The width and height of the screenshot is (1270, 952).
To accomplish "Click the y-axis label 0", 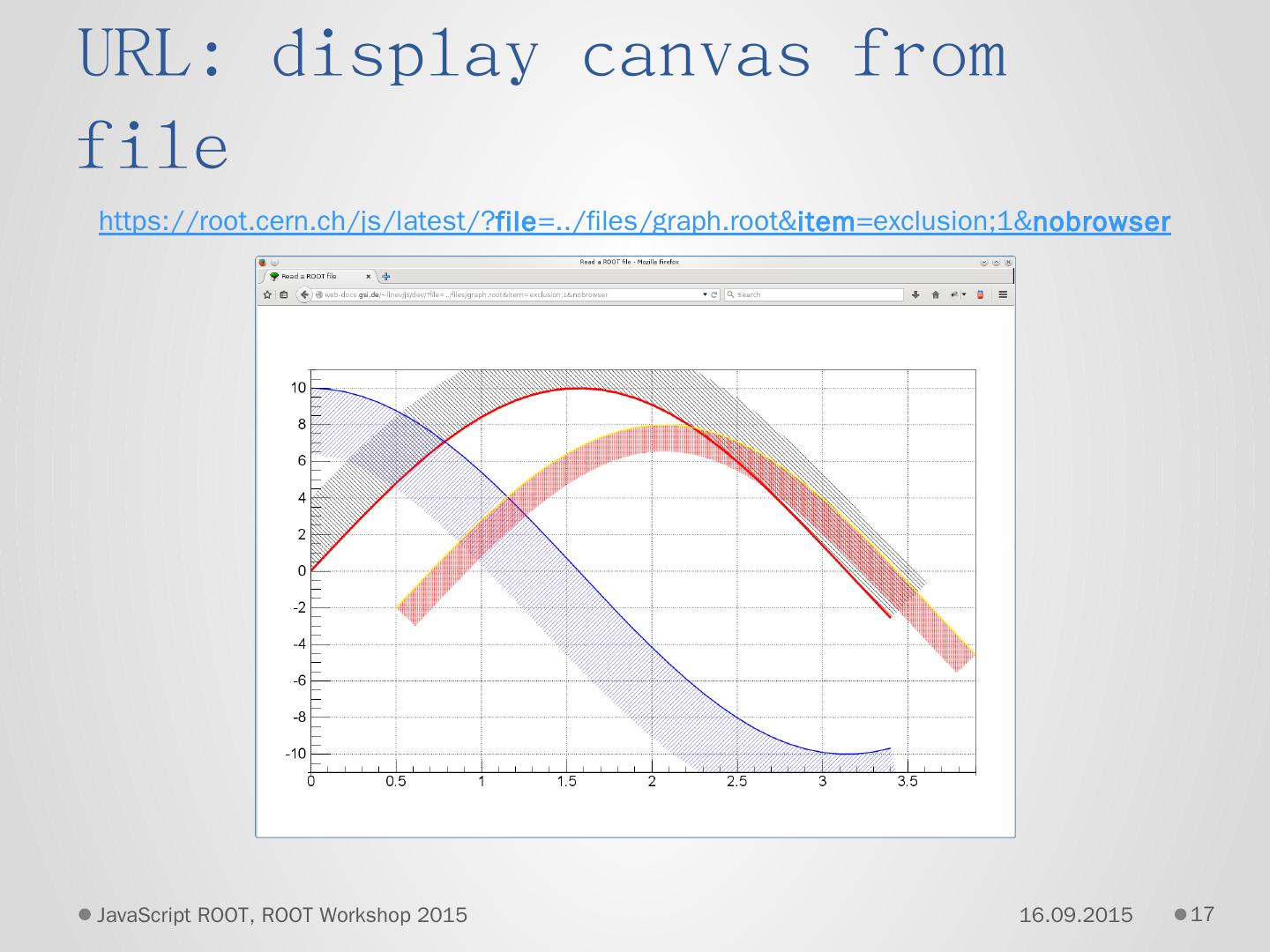I will tap(302, 570).
